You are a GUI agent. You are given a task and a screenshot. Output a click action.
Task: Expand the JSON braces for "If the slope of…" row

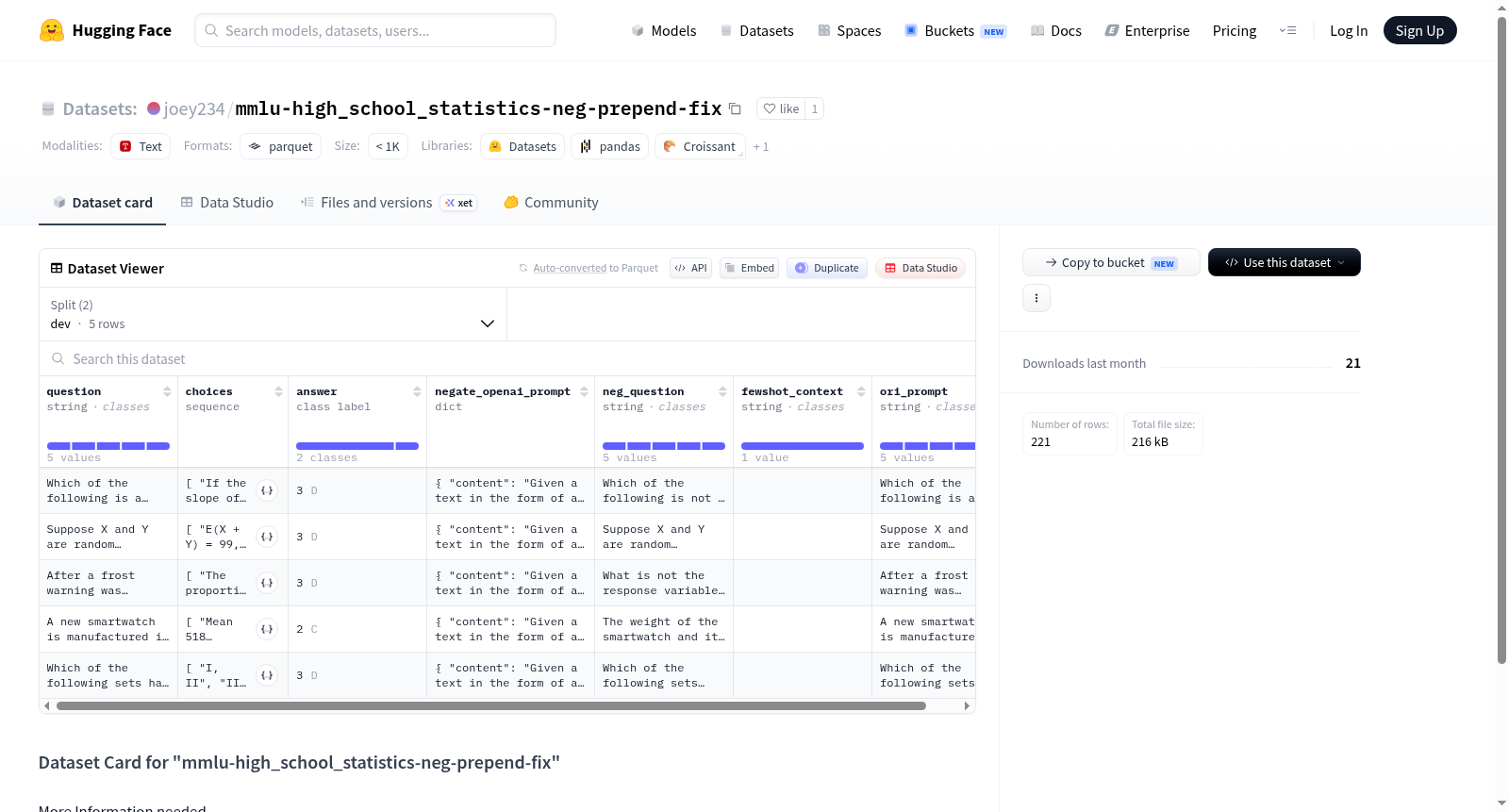point(267,490)
